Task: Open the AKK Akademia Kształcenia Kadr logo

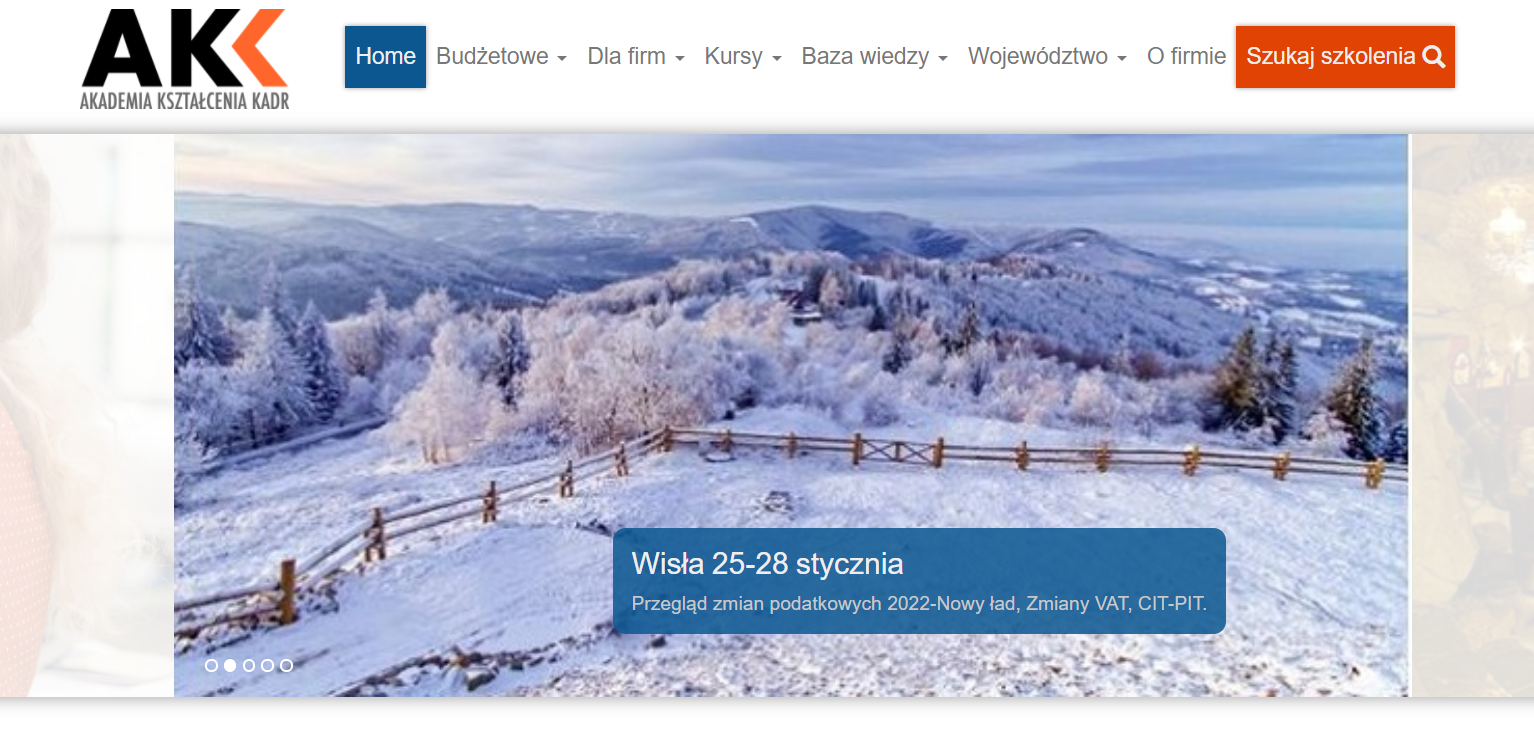Action: [185, 59]
